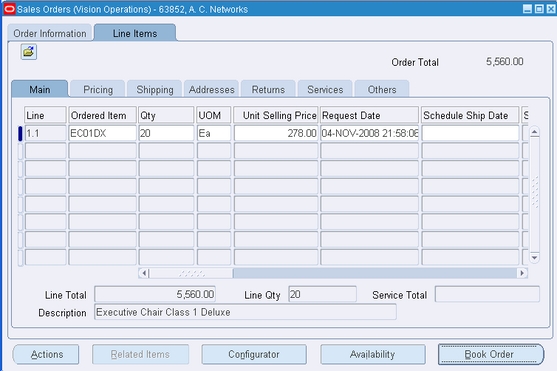The width and height of the screenshot is (557, 371).
Task: Click the current record indicator for line 1.1
Action: [x=20, y=133]
